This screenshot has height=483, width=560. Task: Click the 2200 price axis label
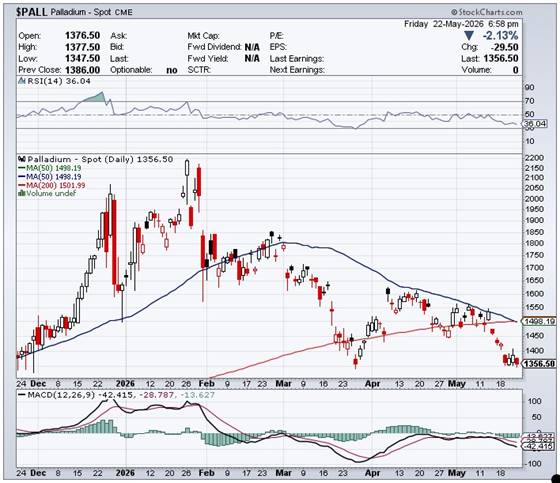coord(534,158)
